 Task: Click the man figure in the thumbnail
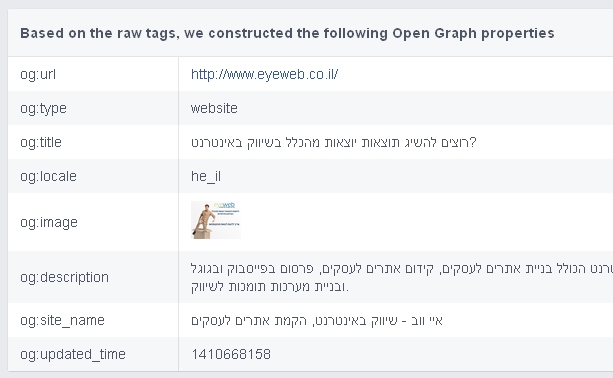coord(203,221)
